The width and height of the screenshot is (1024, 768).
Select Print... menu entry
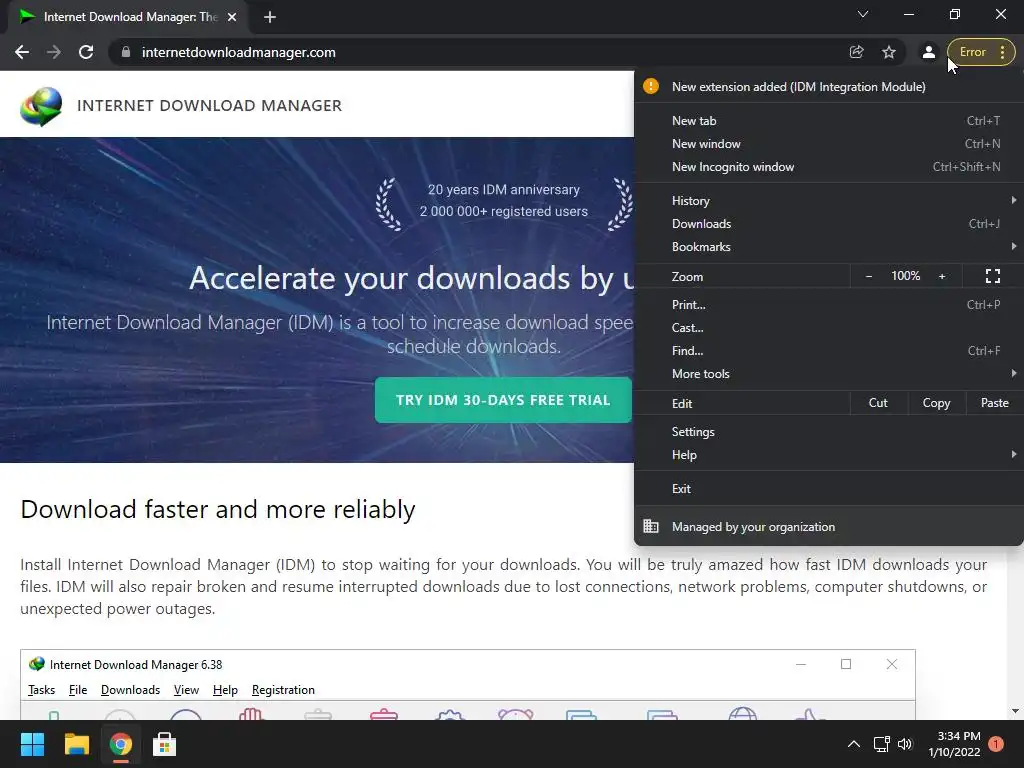pyautogui.click(x=829, y=304)
